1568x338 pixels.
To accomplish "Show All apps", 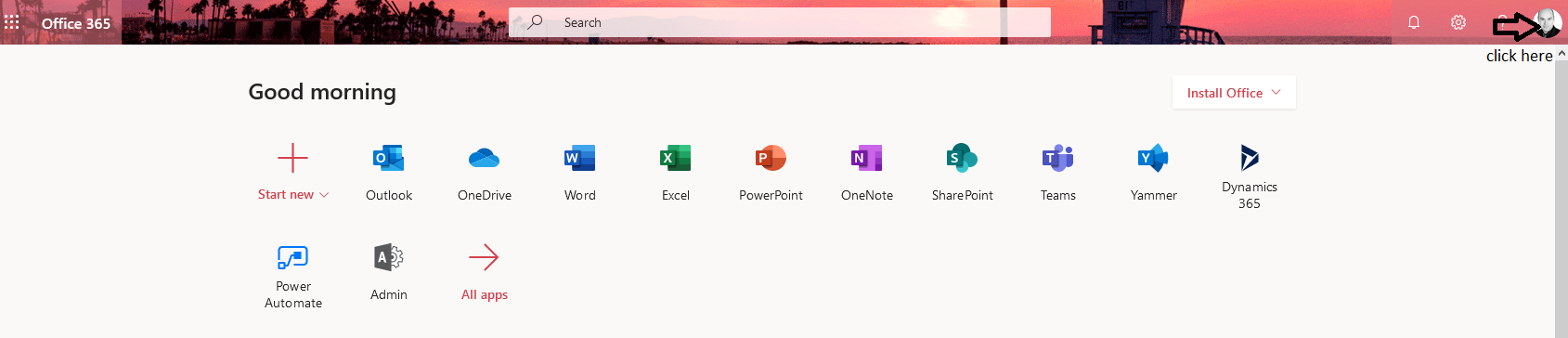I will 484,272.
